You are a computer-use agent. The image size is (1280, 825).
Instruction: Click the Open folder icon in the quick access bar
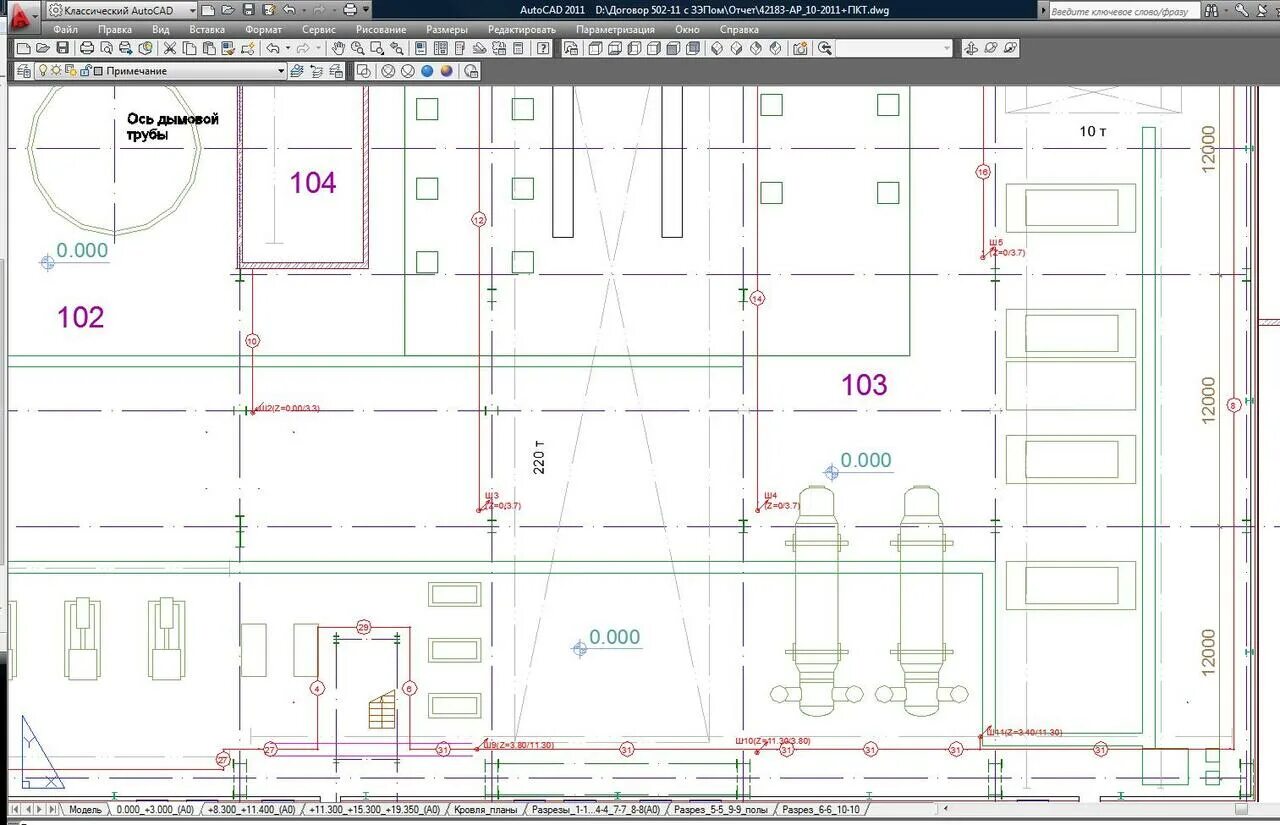click(x=228, y=10)
